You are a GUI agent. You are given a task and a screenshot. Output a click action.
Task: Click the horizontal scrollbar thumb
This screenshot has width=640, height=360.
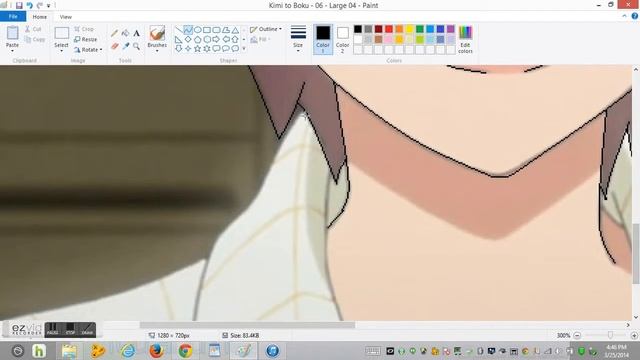247,325
